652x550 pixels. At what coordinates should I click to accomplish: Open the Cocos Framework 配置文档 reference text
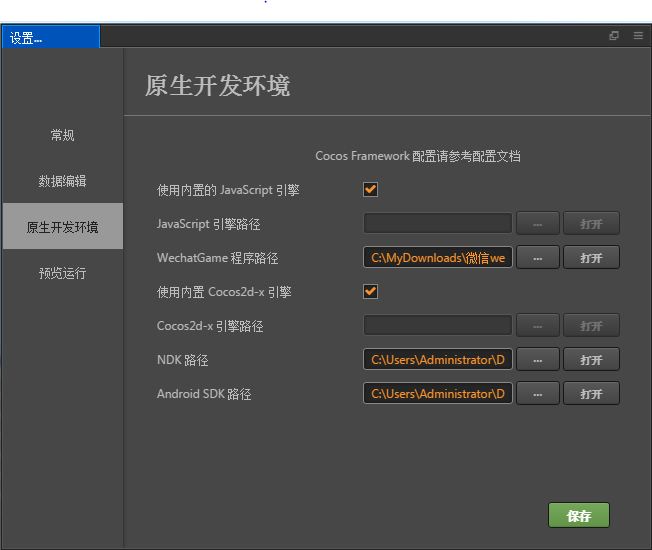(417, 156)
